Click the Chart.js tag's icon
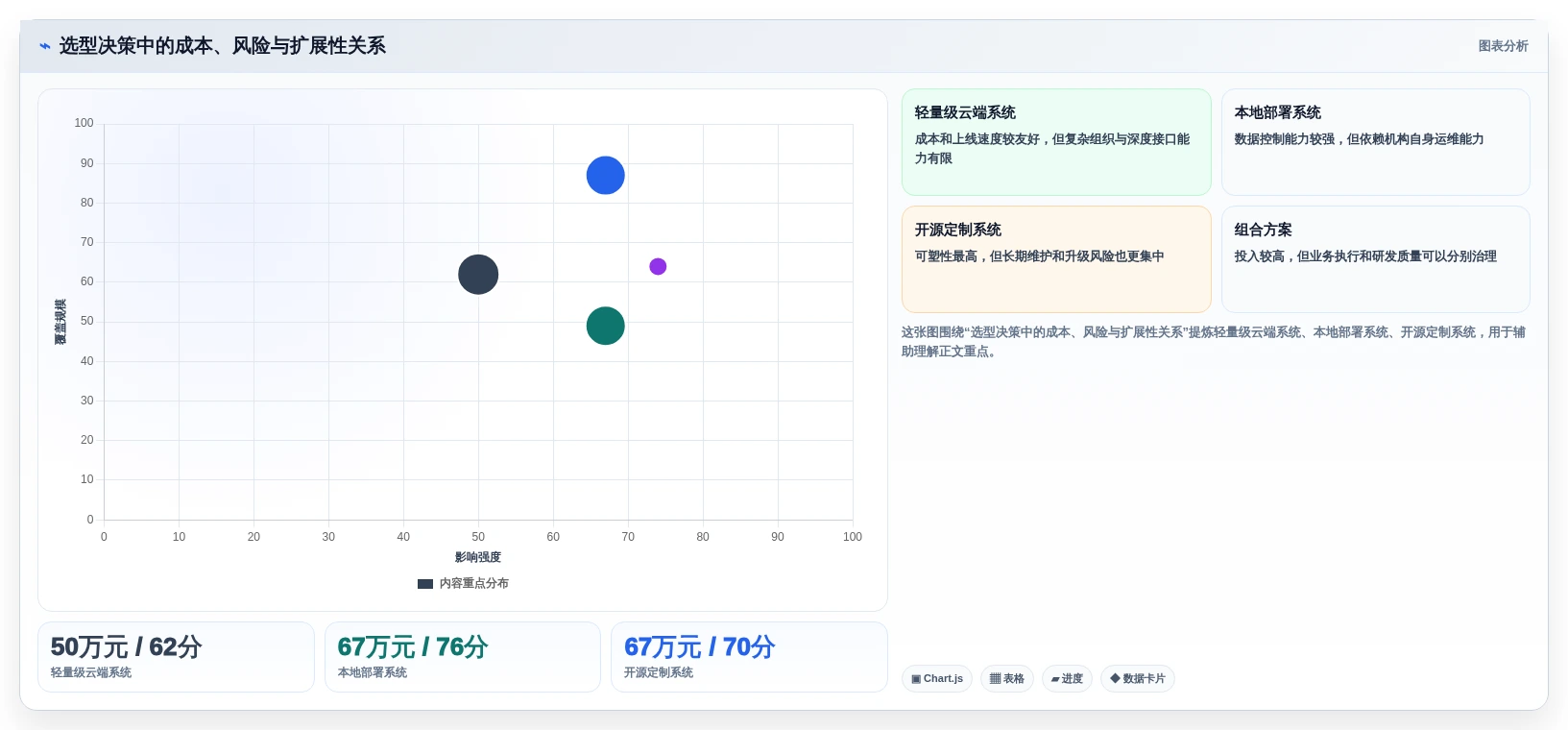This screenshot has height=730, width=1568. (x=916, y=679)
